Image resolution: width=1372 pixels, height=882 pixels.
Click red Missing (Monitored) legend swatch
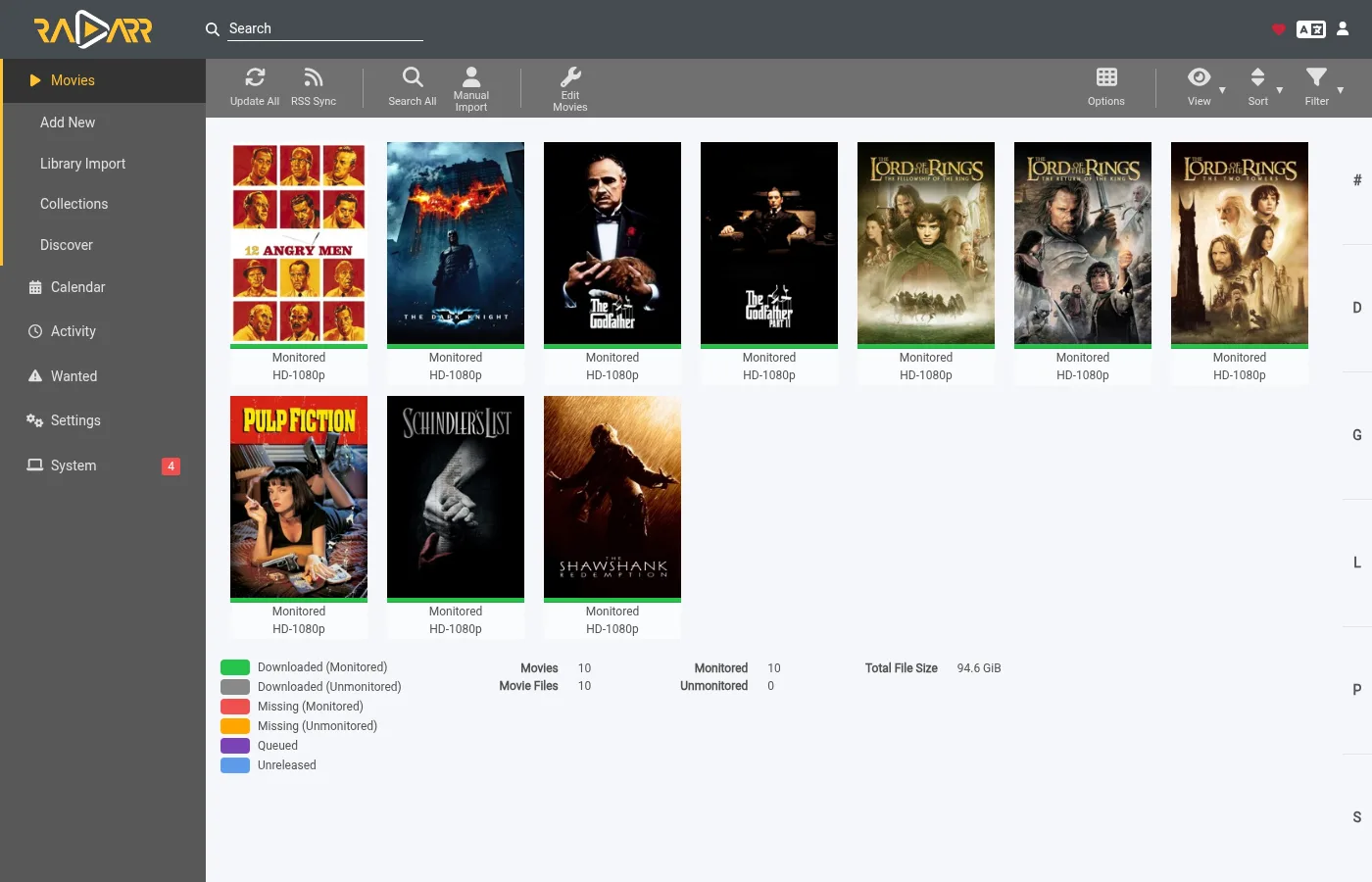[235, 707]
